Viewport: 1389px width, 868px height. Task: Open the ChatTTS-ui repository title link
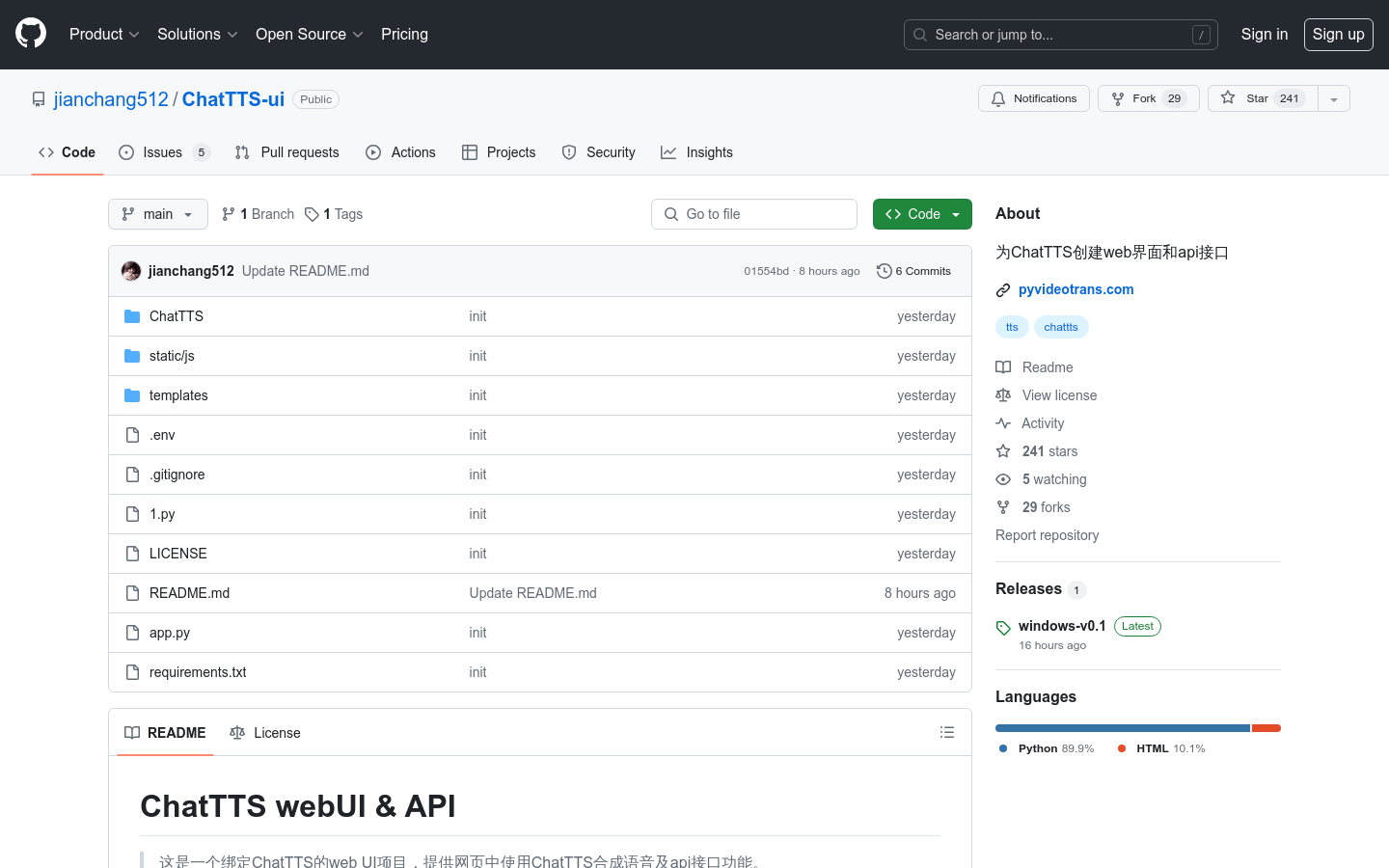coord(233,99)
